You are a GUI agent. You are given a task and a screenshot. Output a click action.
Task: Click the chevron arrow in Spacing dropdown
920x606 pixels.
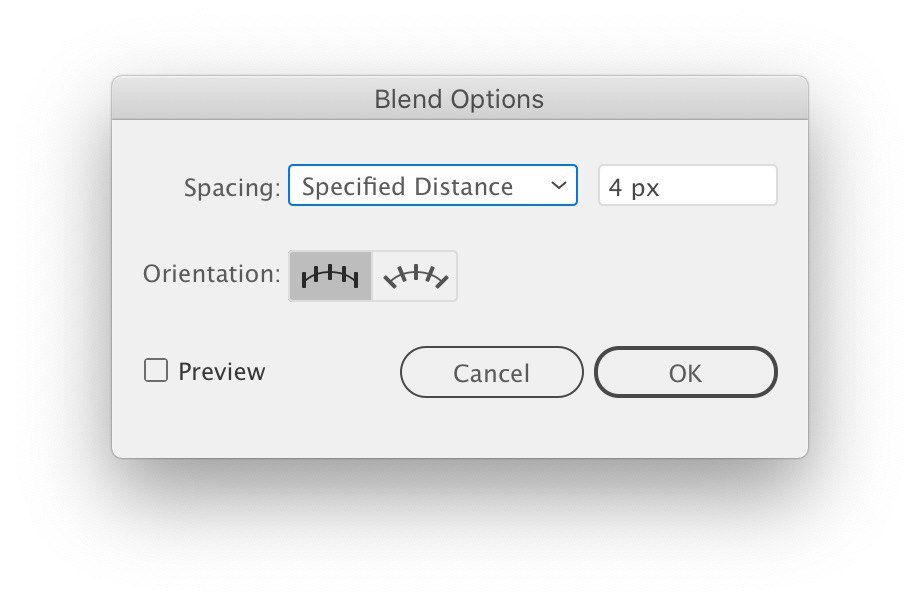(559, 185)
